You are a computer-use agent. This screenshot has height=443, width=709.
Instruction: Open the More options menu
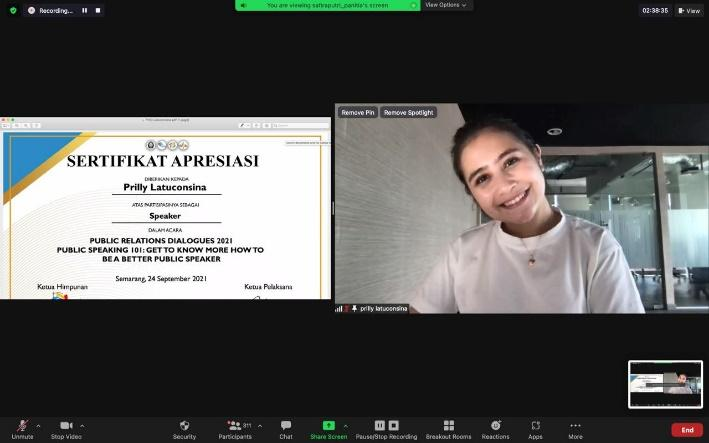click(575, 426)
